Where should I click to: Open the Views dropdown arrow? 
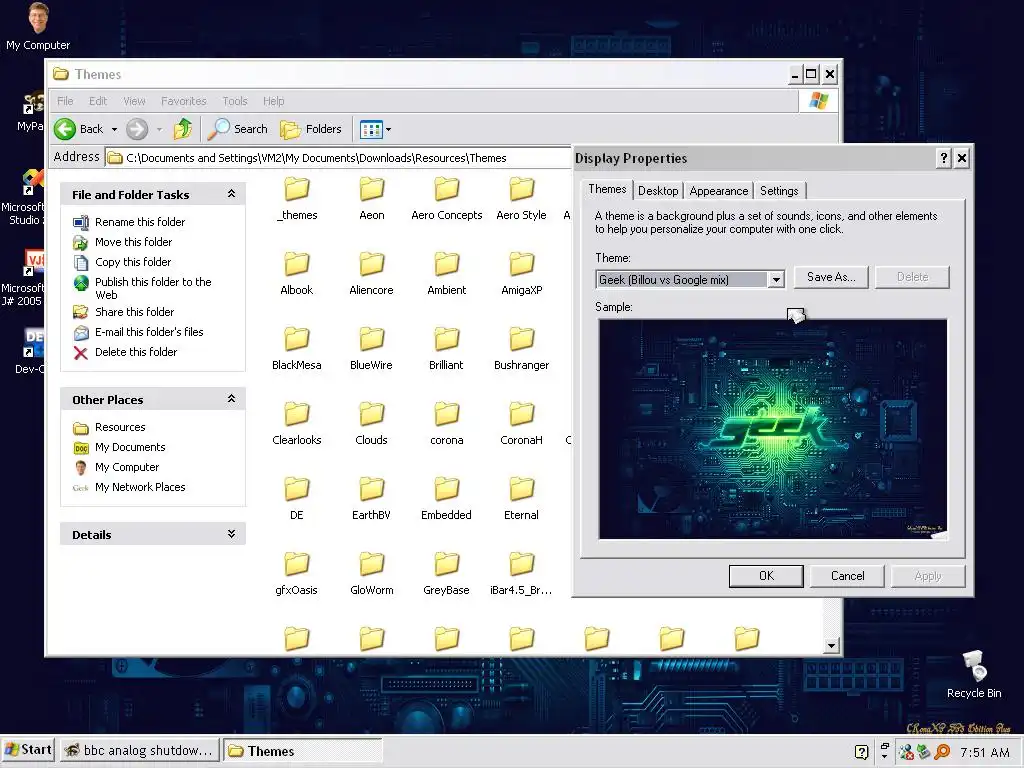point(389,129)
